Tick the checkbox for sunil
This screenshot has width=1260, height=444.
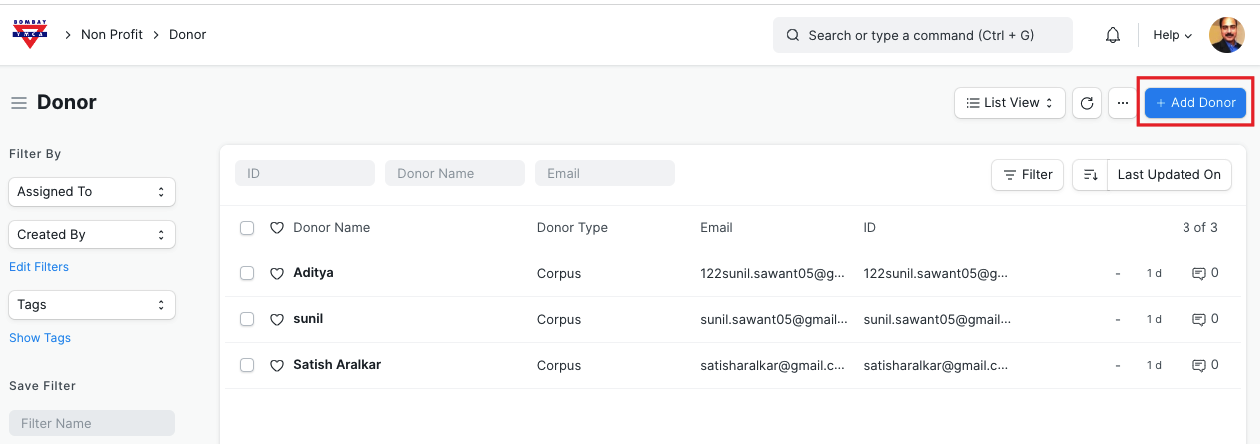pos(247,320)
